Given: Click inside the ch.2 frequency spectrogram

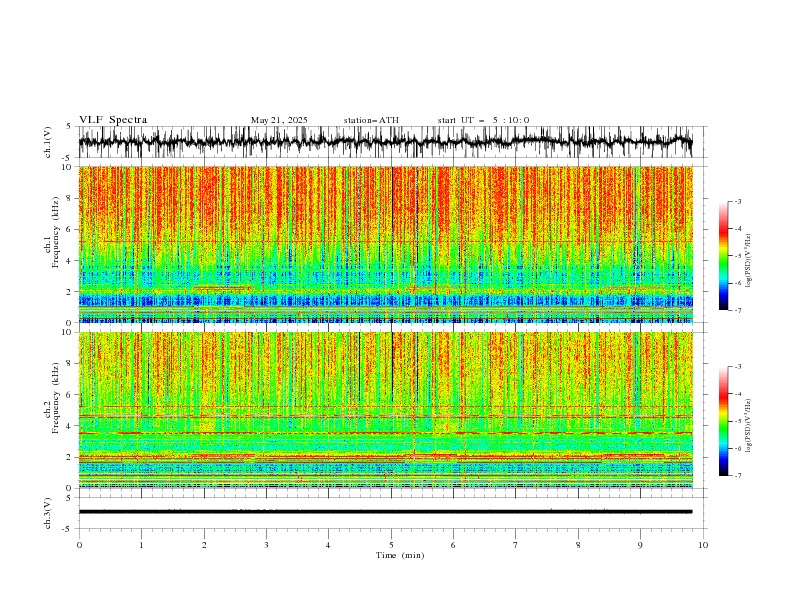Looking at the screenshot, I should point(386,410).
